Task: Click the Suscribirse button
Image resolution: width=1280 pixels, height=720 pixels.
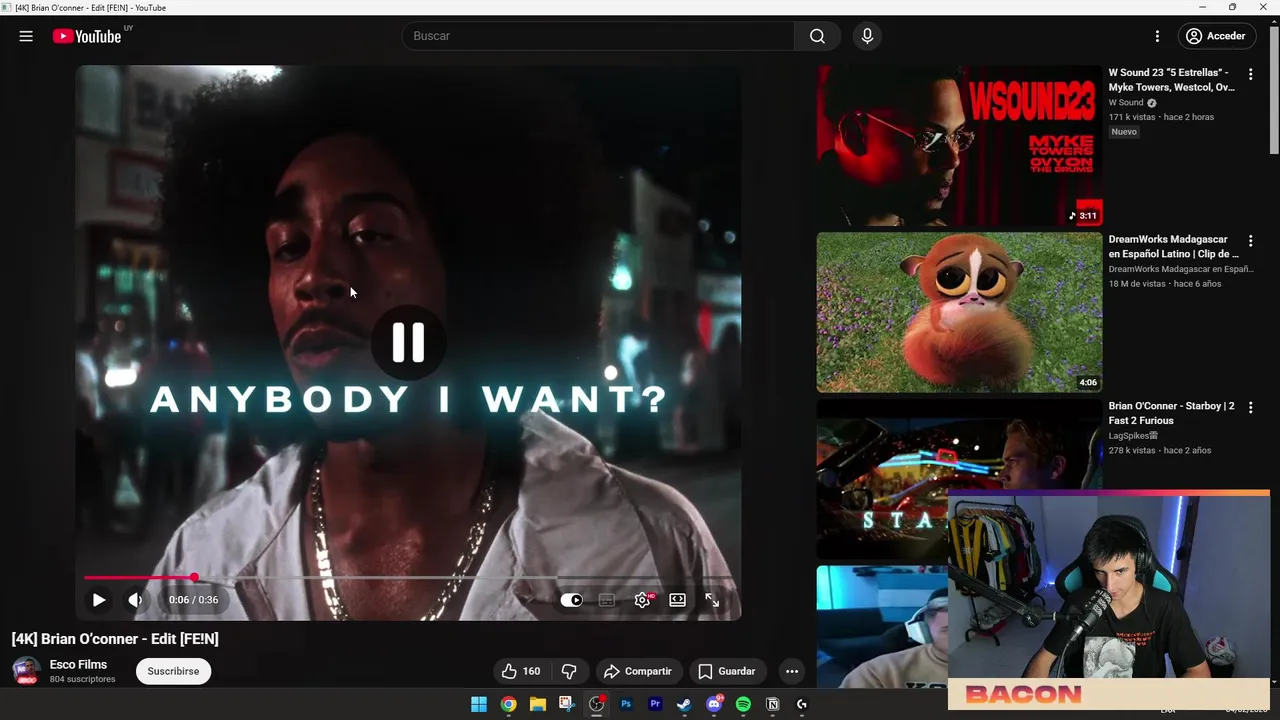Action: (x=173, y=671)
